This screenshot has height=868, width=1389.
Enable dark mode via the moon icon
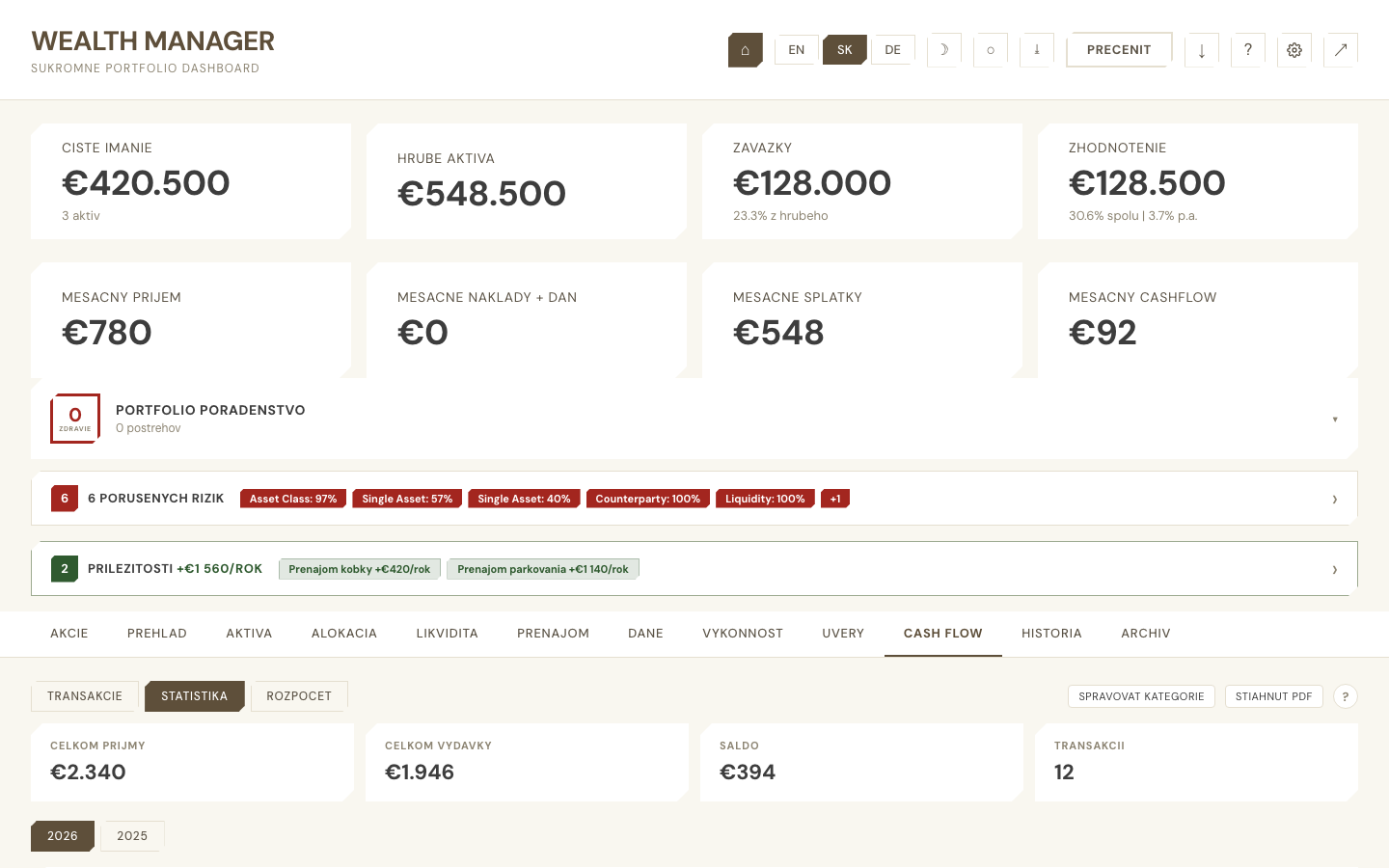pyautogui.click(x=943, y=49)
